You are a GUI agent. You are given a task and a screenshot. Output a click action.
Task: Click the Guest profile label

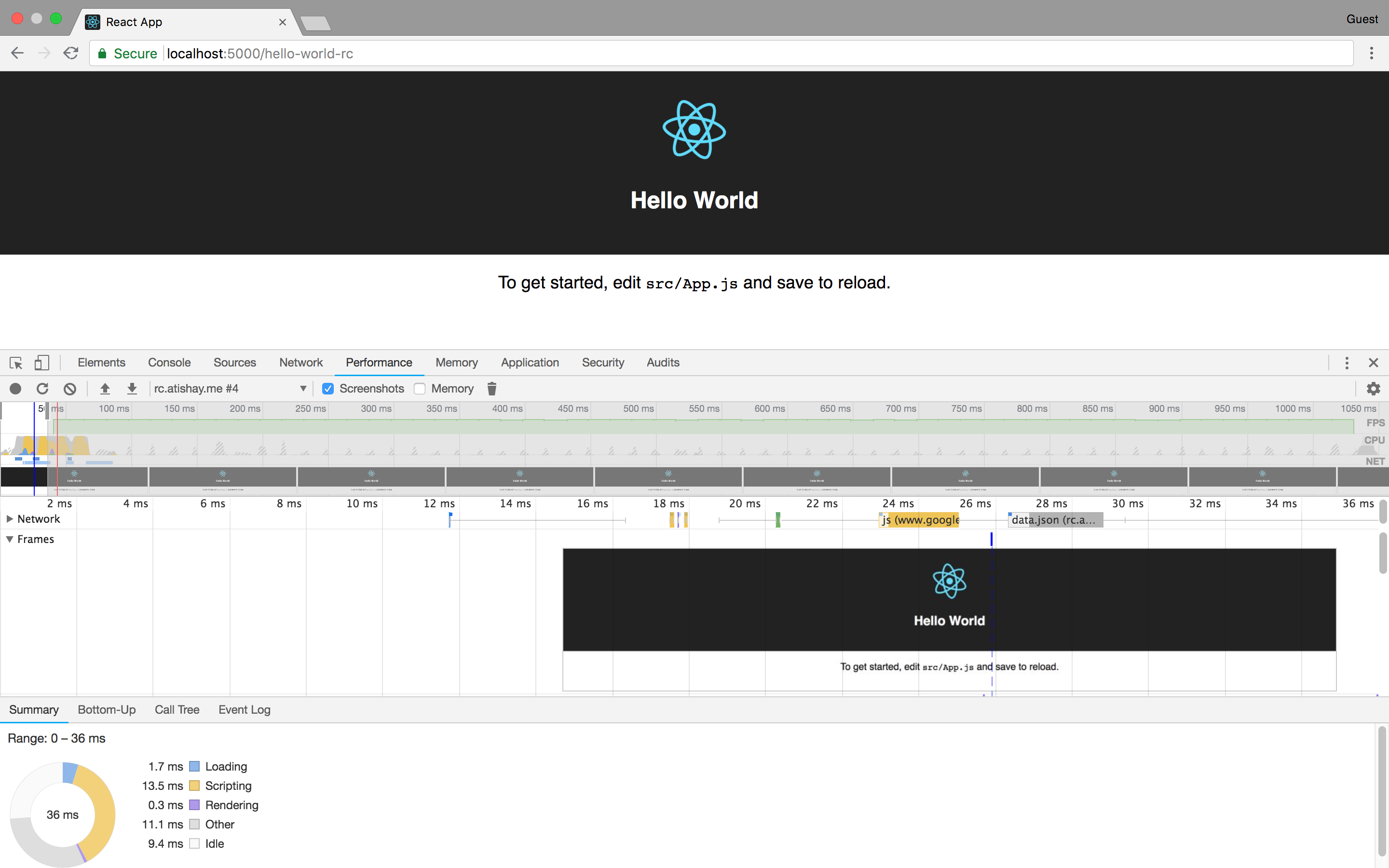[x=1362, y=19]
